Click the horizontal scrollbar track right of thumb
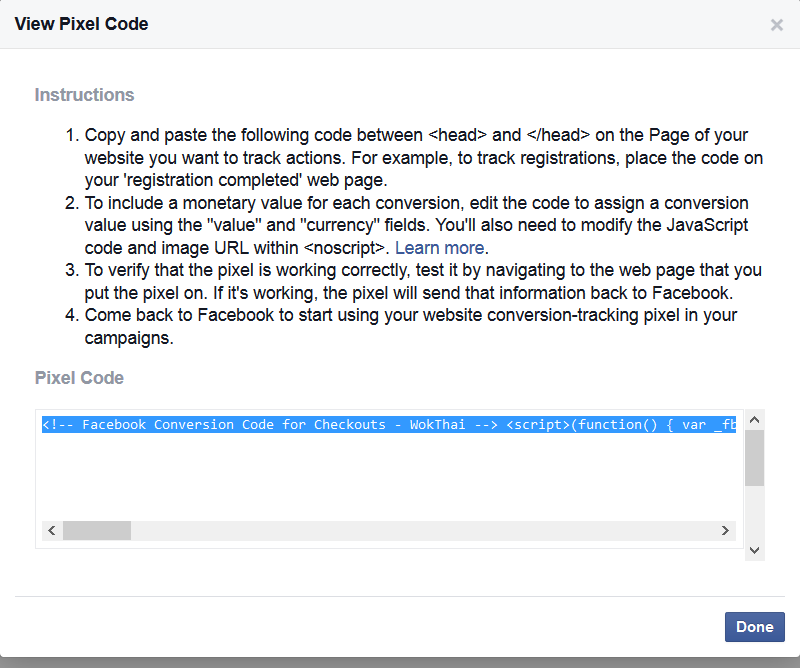The height and width of the screenshot is (668, 800). 423,531
